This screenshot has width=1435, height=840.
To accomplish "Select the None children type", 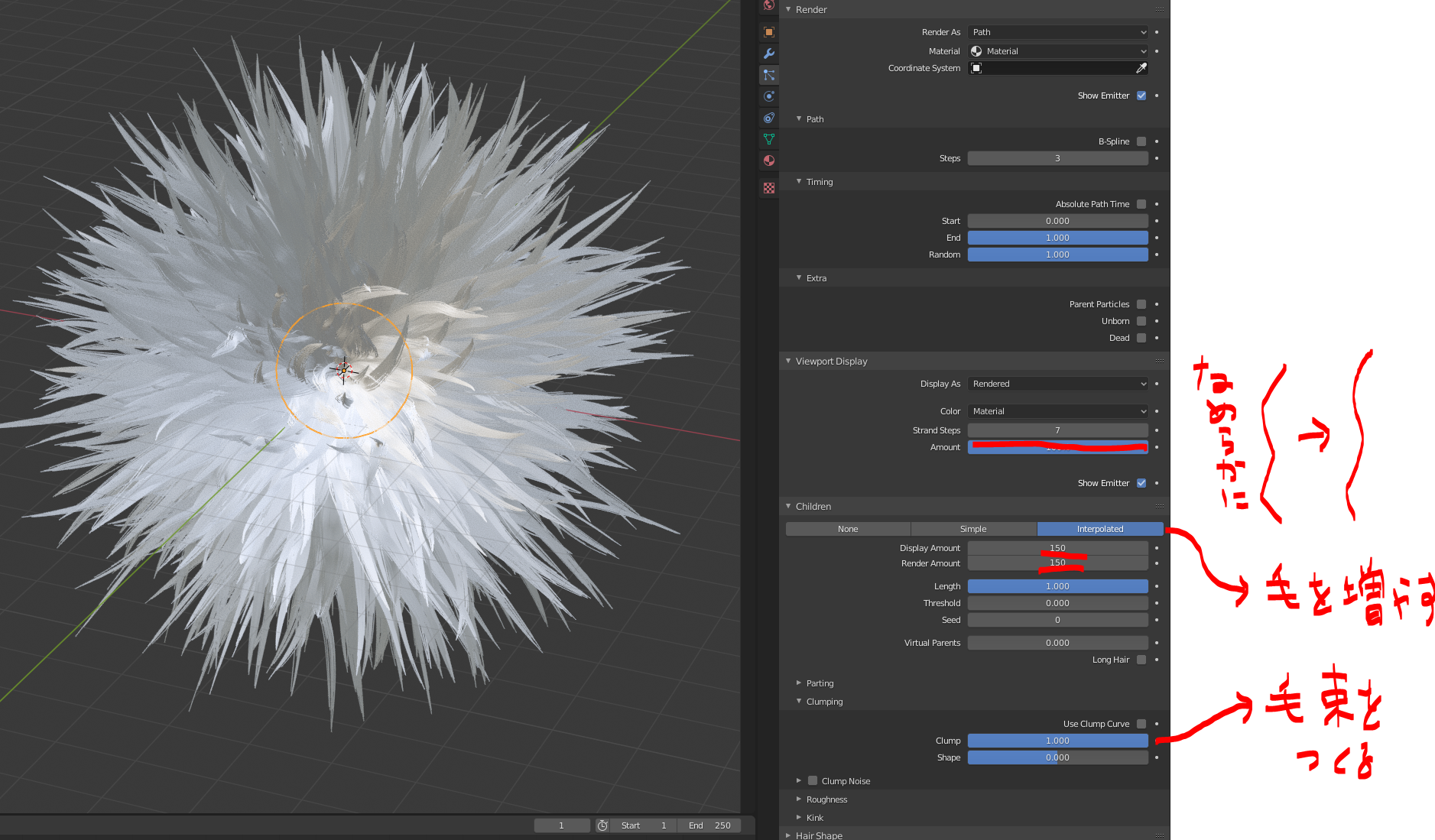I will coord(848,529).
